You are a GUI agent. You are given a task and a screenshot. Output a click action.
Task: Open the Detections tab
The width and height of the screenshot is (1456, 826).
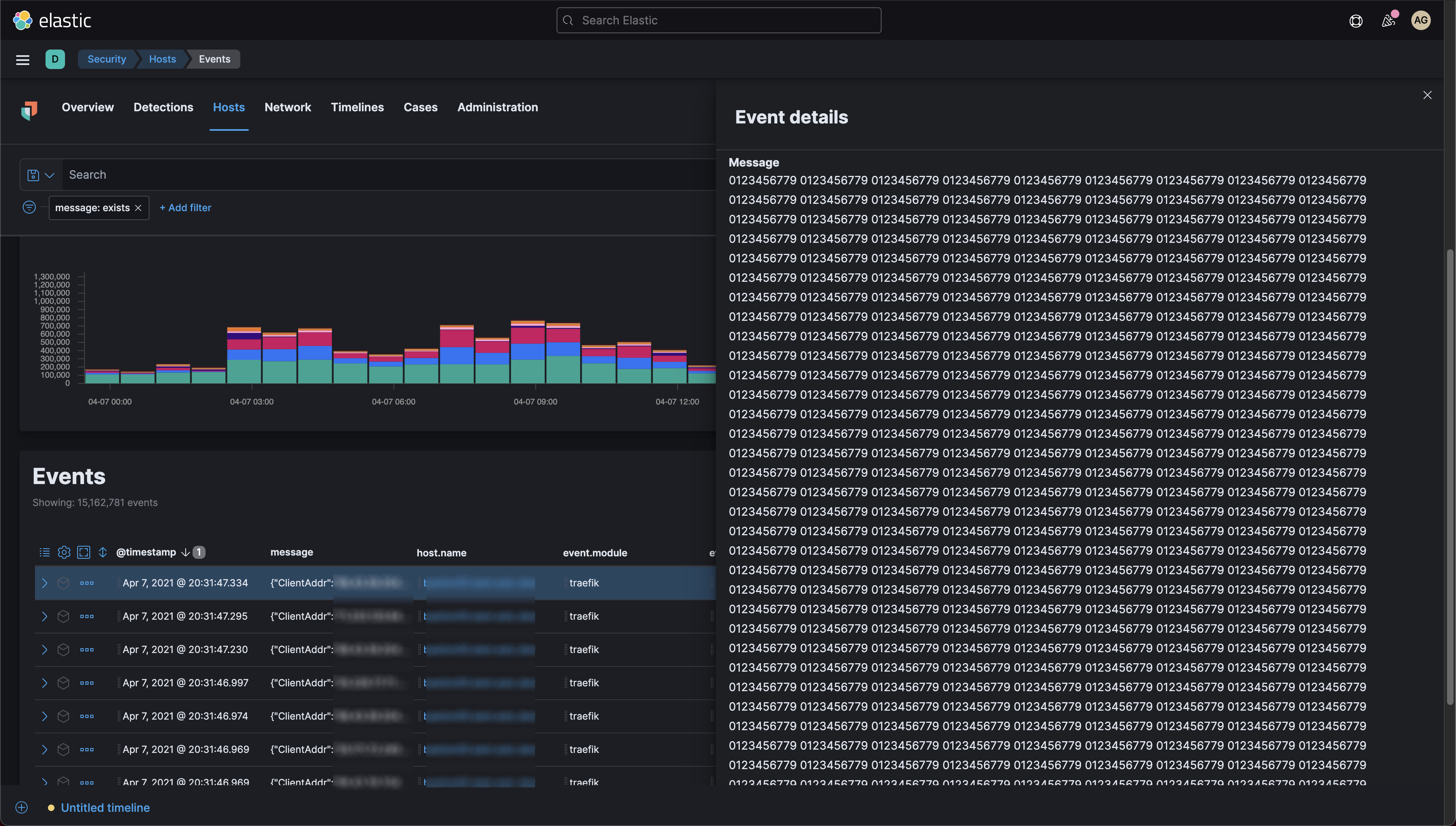click(163, 107)
